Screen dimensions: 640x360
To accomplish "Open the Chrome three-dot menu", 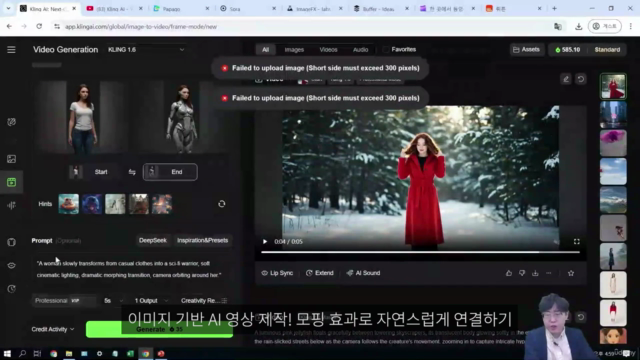I will (631, 27).
